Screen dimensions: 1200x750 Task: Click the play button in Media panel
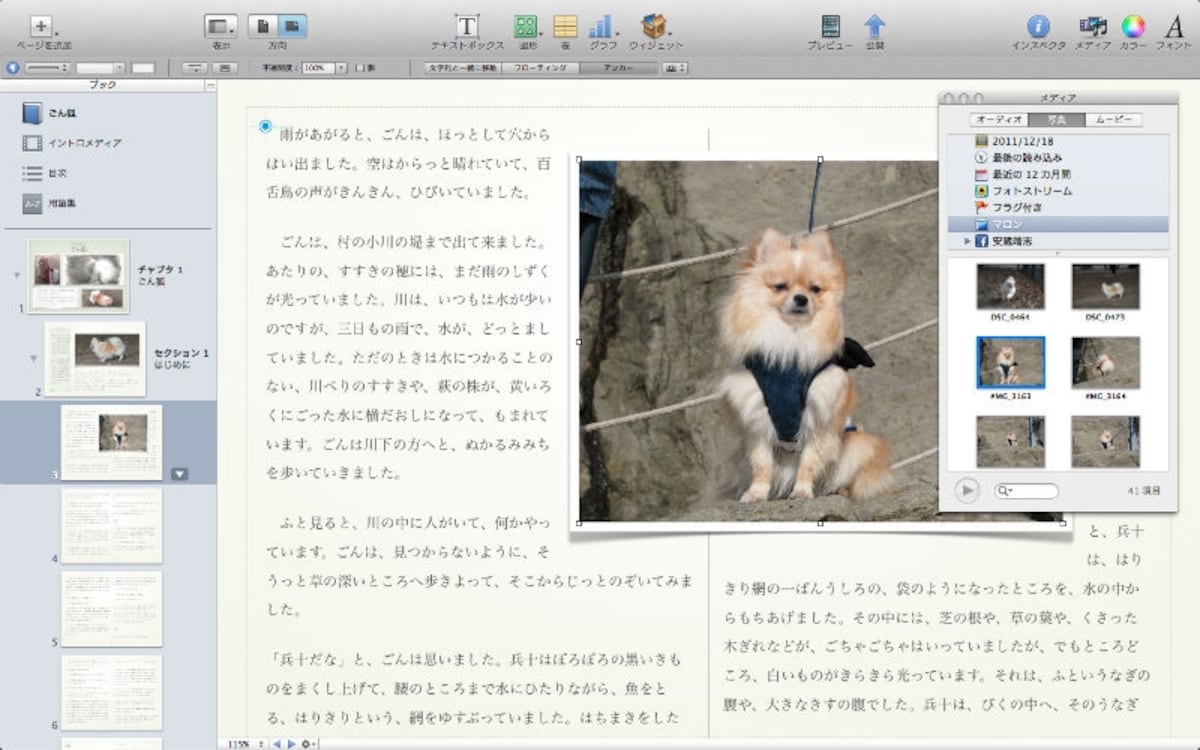[966, 490]
